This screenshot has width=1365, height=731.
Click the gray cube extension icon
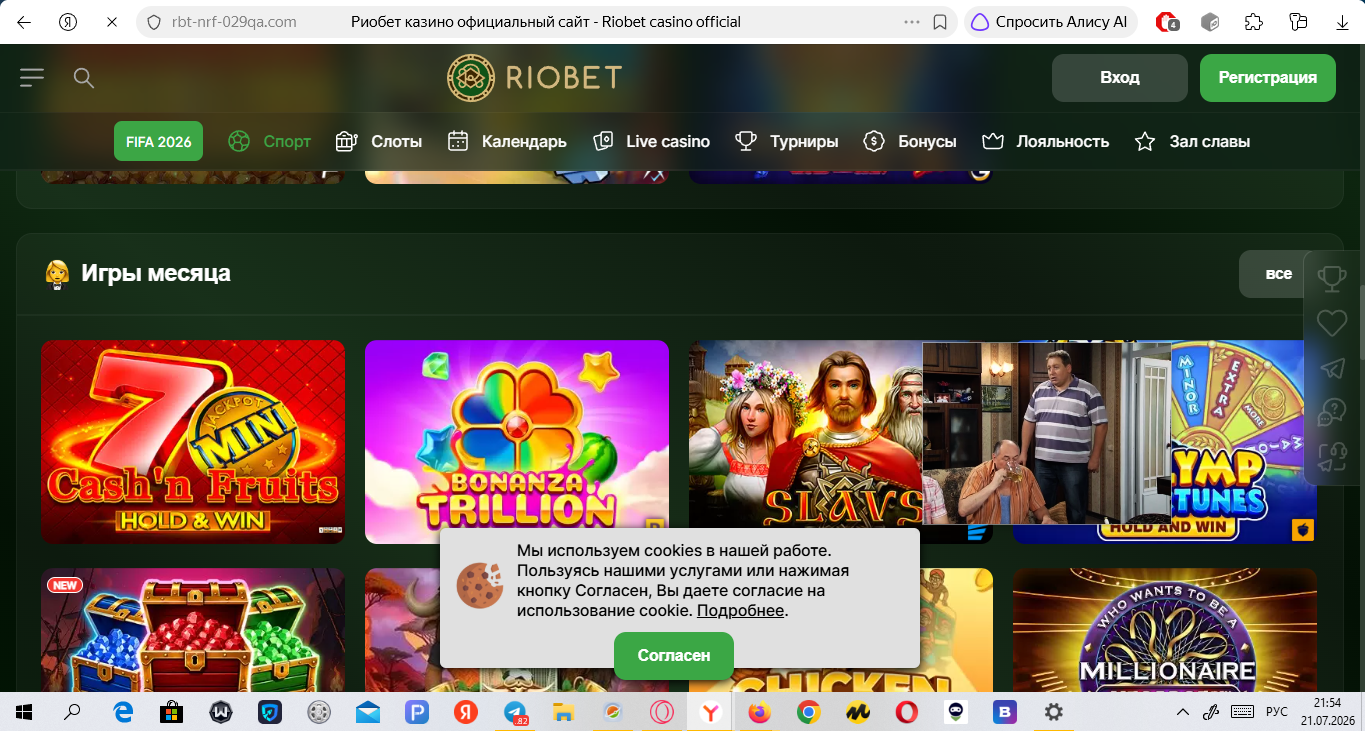[x=1210, y=22]
